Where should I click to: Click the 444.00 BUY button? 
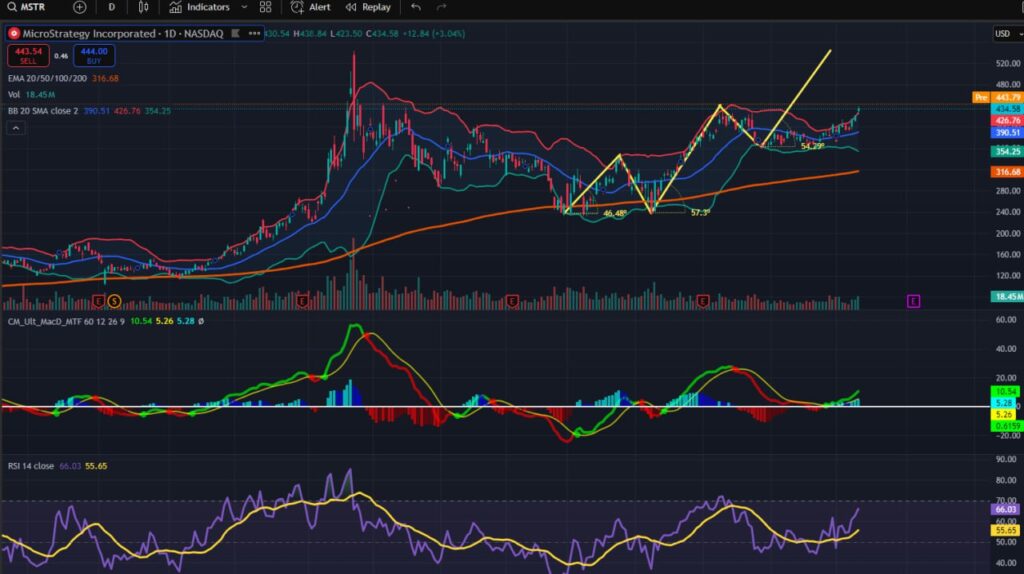[x=94, y=56]
